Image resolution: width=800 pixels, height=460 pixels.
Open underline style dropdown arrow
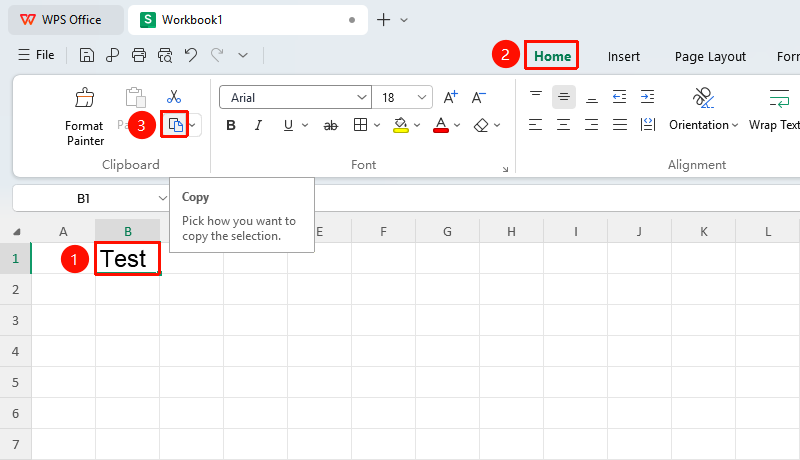point(305,125)
